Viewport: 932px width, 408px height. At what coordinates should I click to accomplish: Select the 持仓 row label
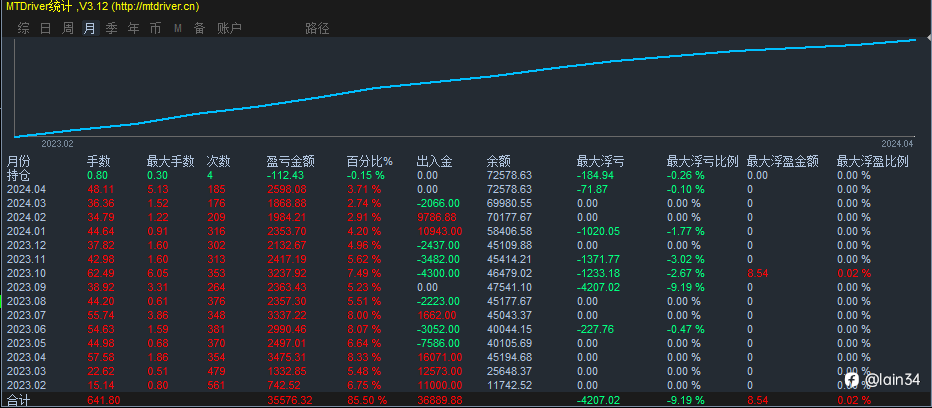(18, 175)
